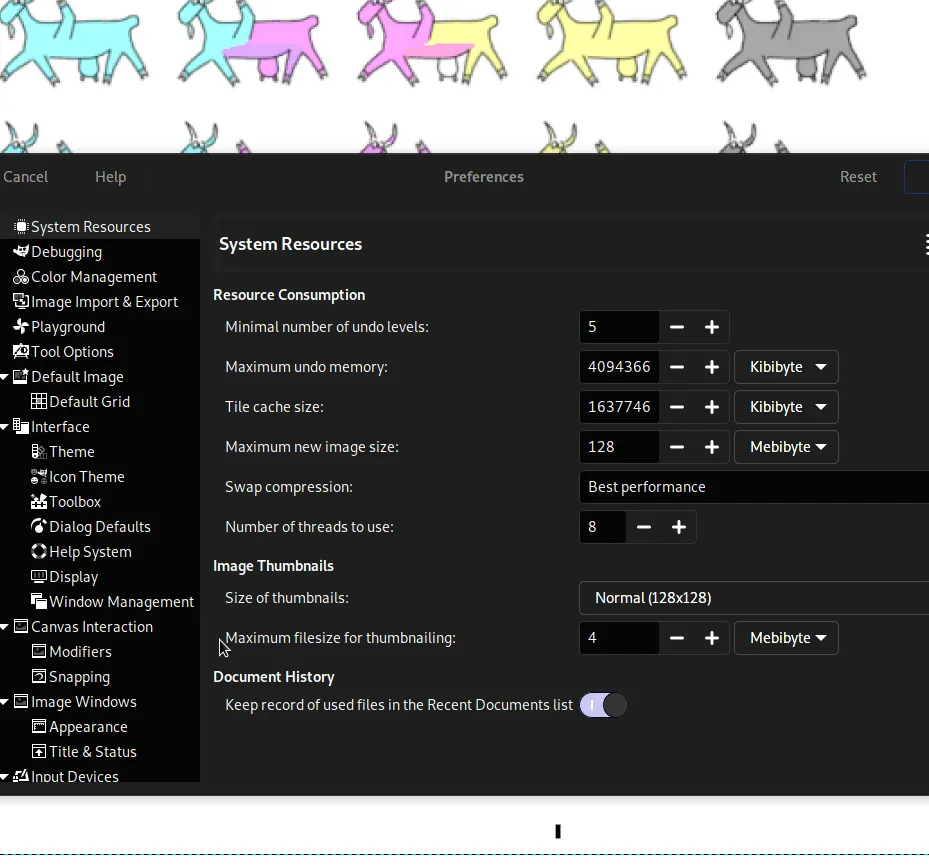Click the Default Grid icon
Image resolution: width=929 pixels, height=866 pixels.
point(36,402)
